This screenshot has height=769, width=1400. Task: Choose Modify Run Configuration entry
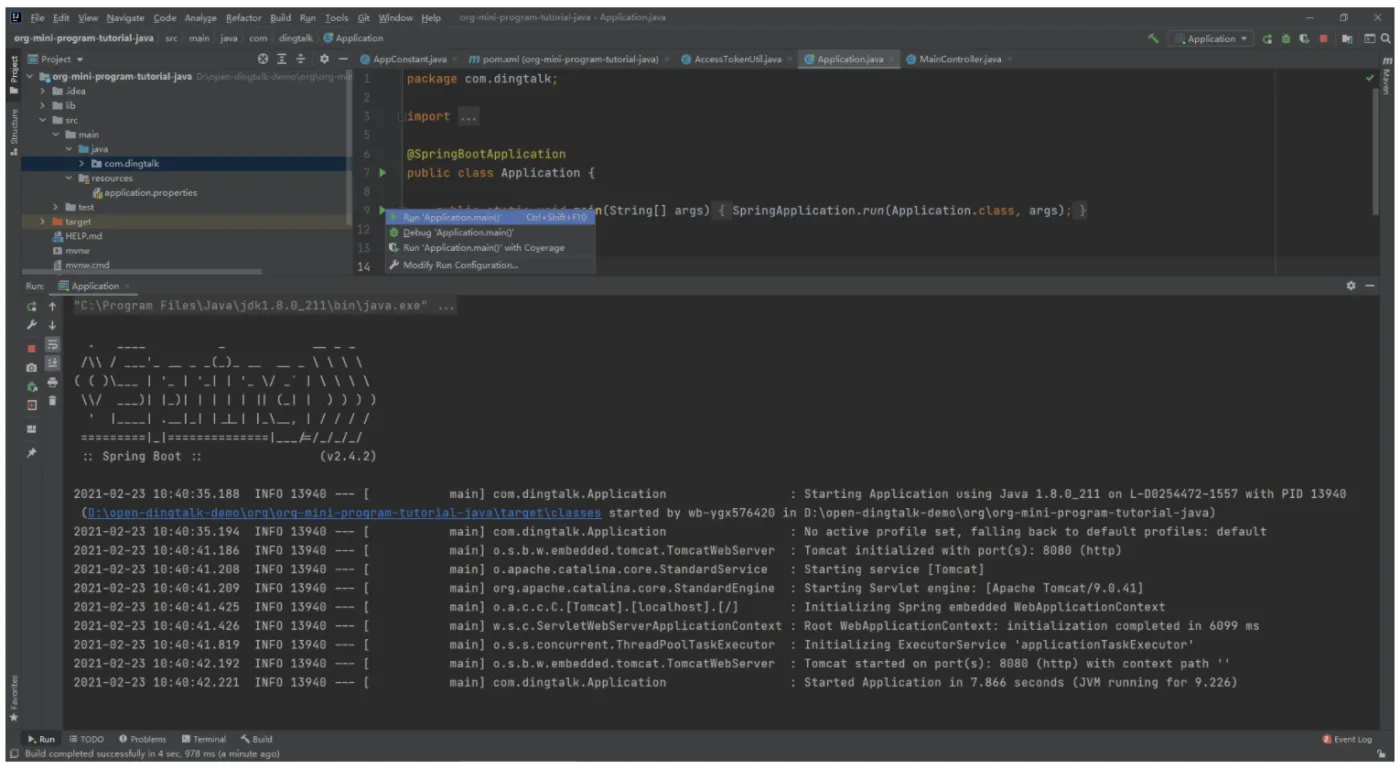(x=490, y=265)
